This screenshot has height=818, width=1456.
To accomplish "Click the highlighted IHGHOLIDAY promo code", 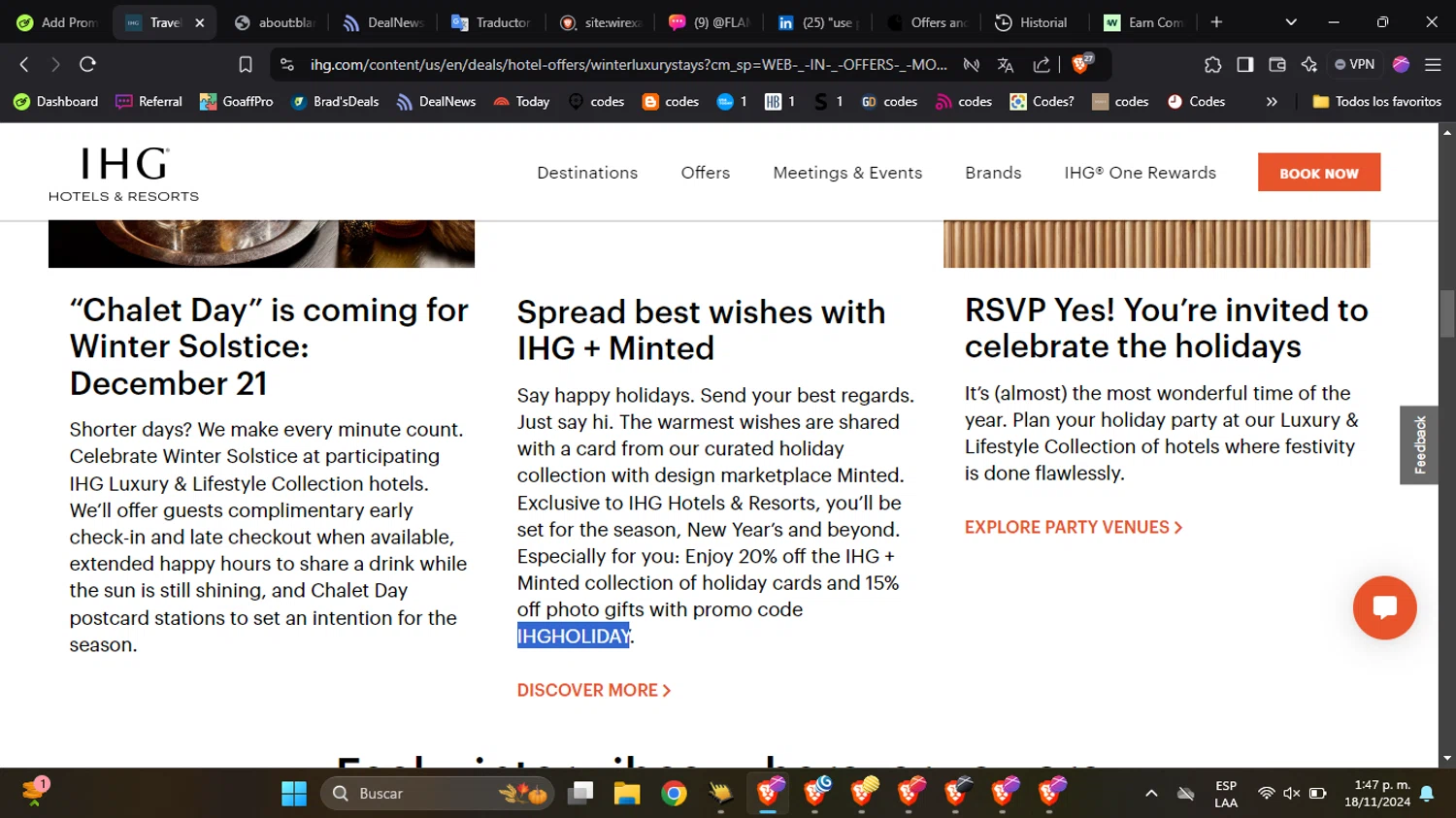I will coord(574,636).
